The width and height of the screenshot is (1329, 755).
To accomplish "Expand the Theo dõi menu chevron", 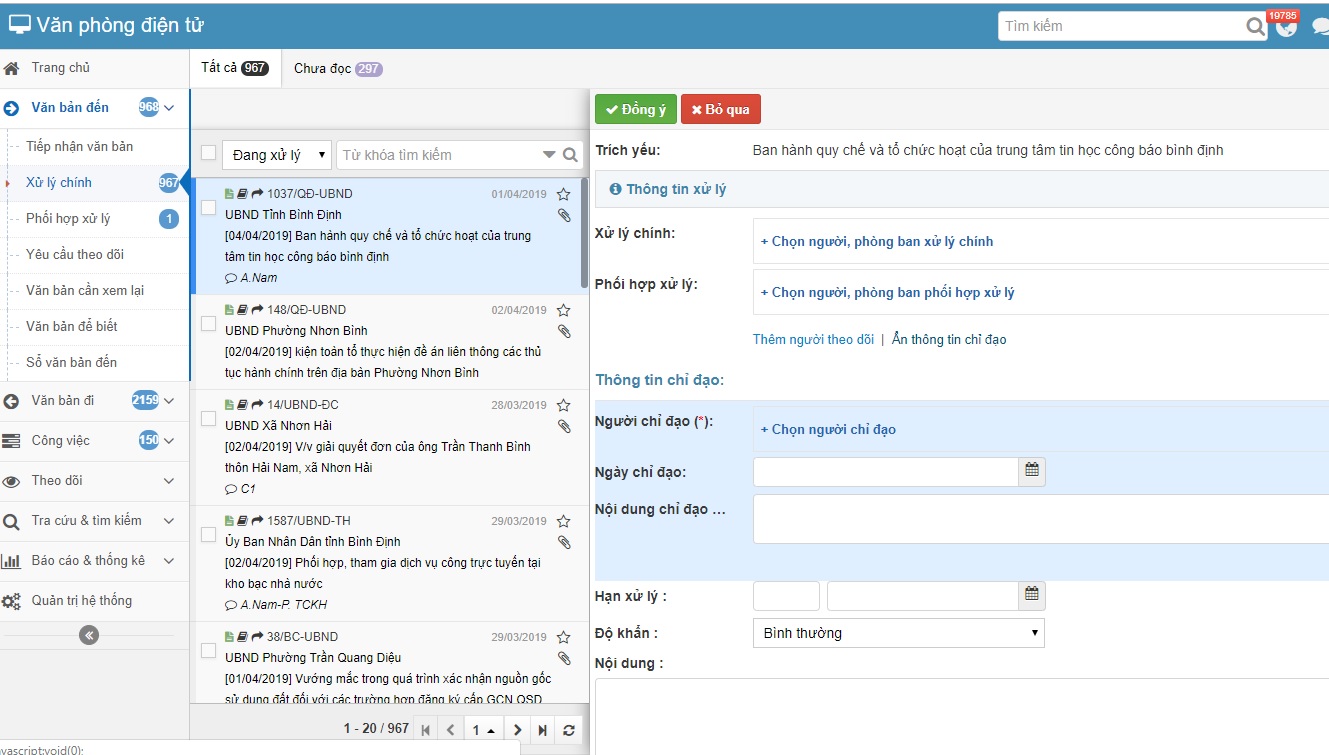I will point(169,481).
